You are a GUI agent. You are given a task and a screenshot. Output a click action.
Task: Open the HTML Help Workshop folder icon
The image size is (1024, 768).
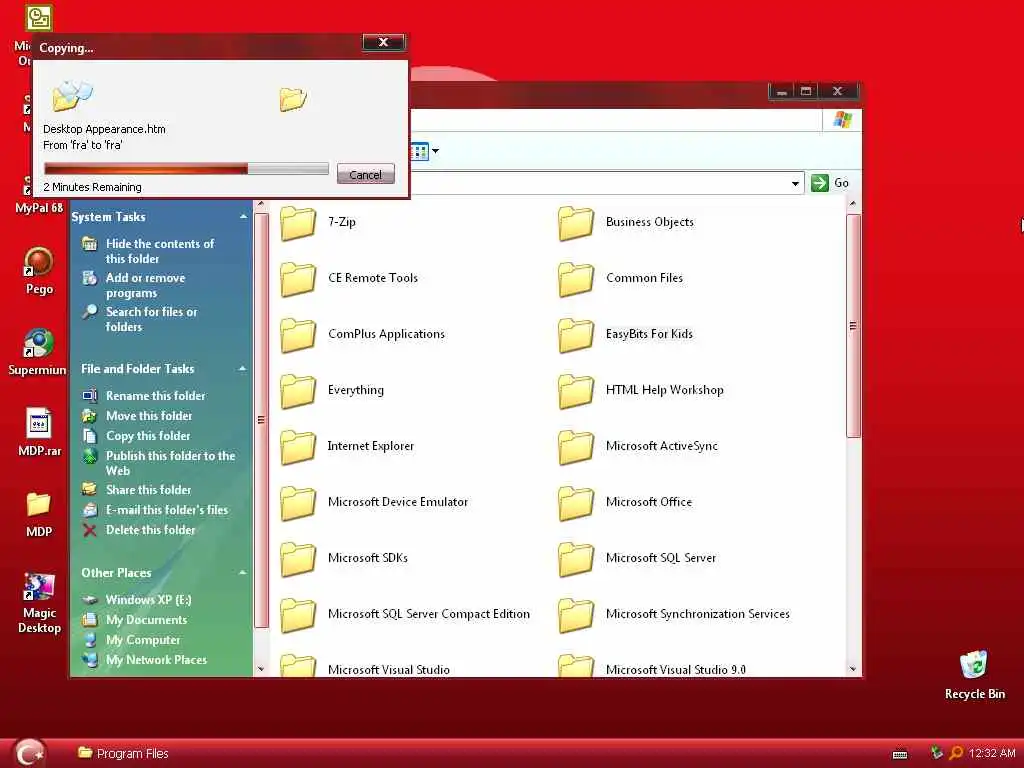click(576, 391)
